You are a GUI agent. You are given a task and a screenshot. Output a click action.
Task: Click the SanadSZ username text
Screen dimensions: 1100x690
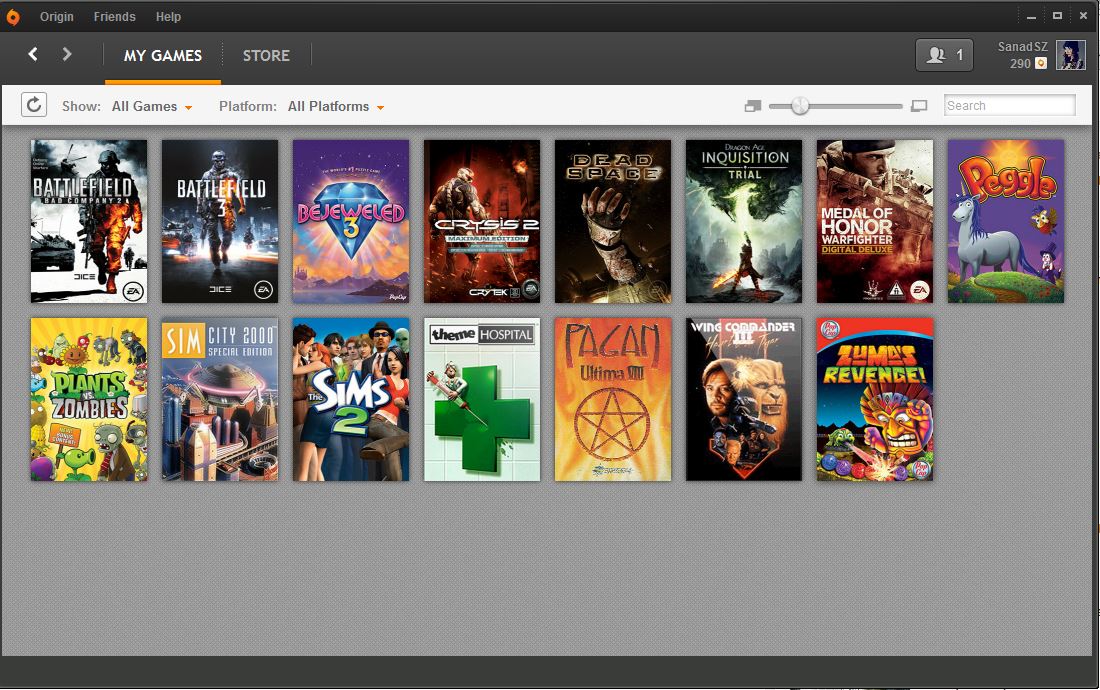(x=1022, y=46)
